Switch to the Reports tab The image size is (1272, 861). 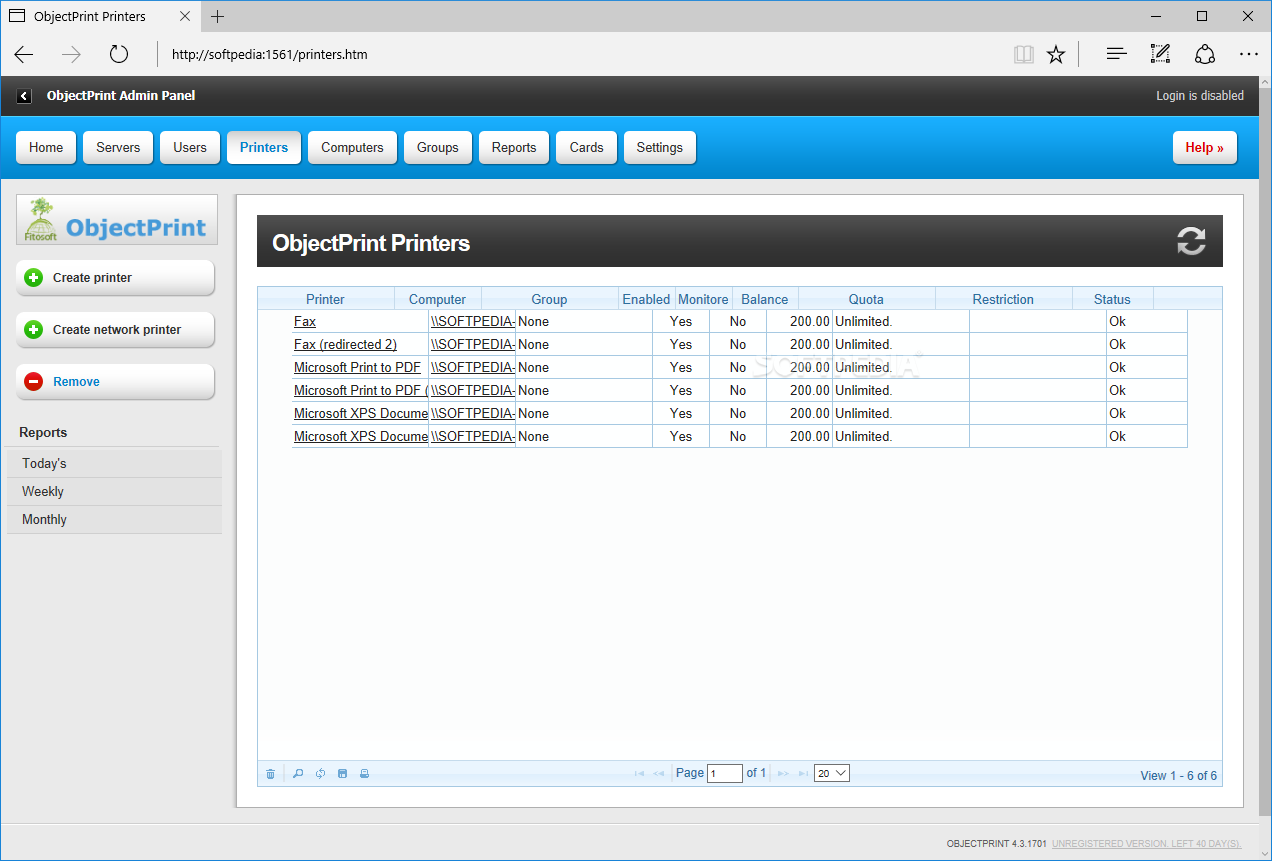[x=514, y=147]
